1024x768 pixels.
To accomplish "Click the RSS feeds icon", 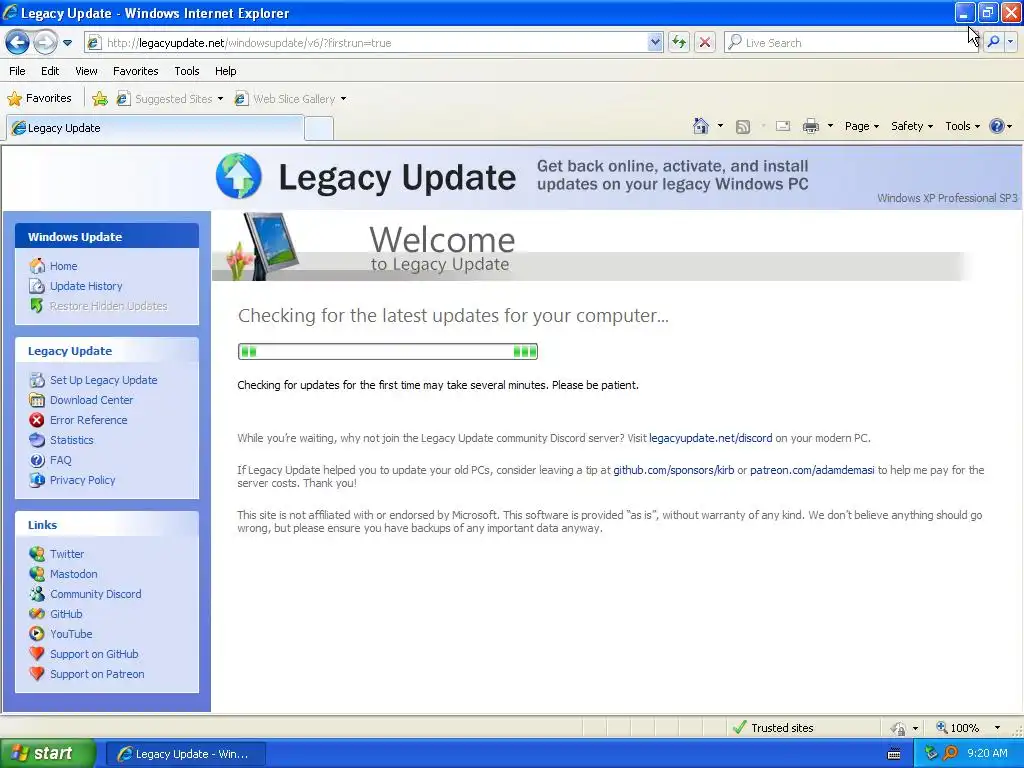I will 743,127.
